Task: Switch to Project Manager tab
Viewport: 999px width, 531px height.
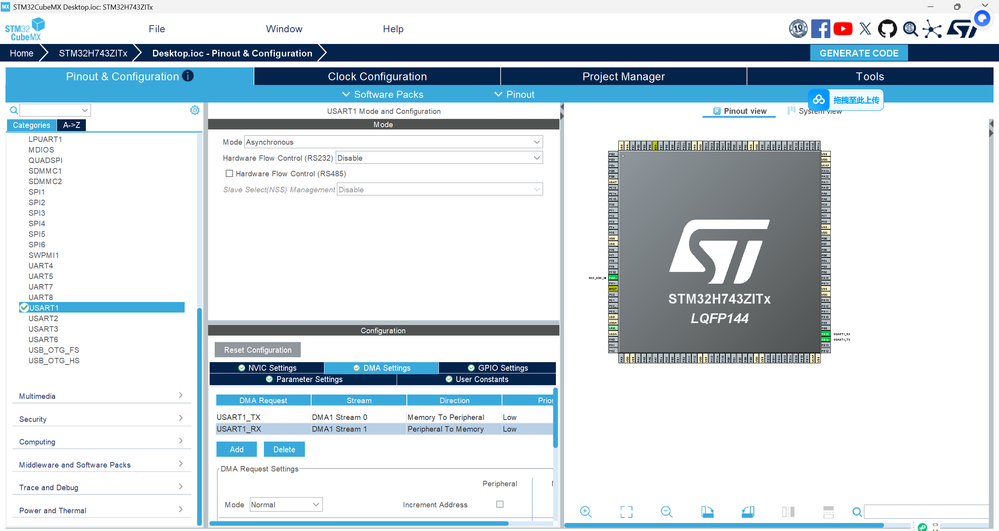Action: pyautogui.click(x=624, y=76)
